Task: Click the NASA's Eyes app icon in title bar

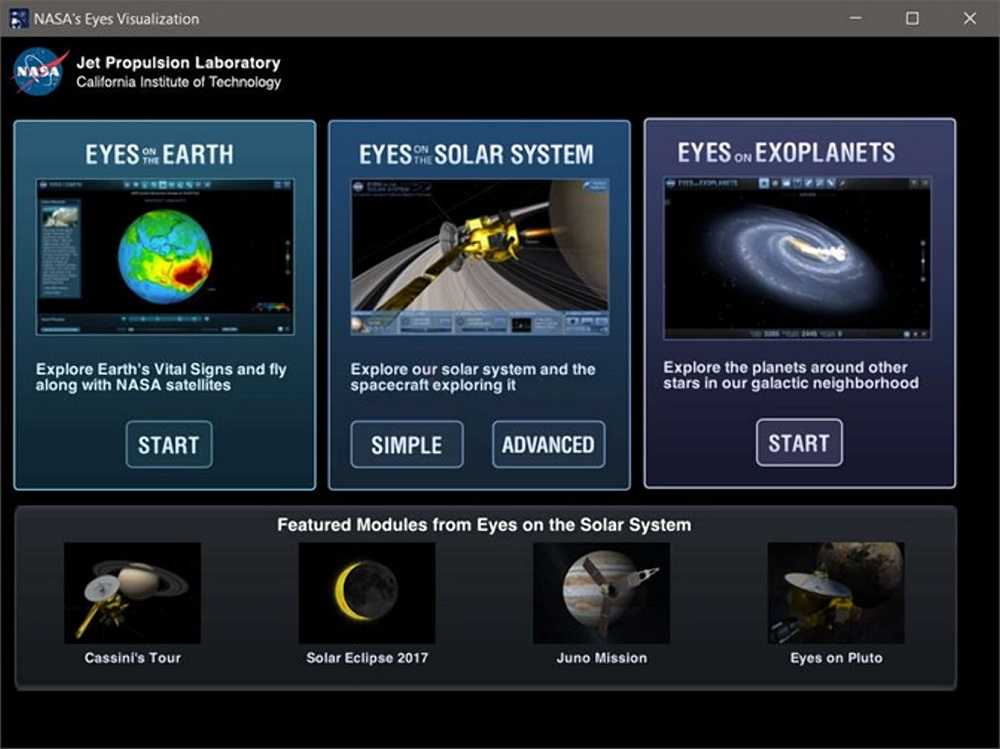Action: click(19, 18)
